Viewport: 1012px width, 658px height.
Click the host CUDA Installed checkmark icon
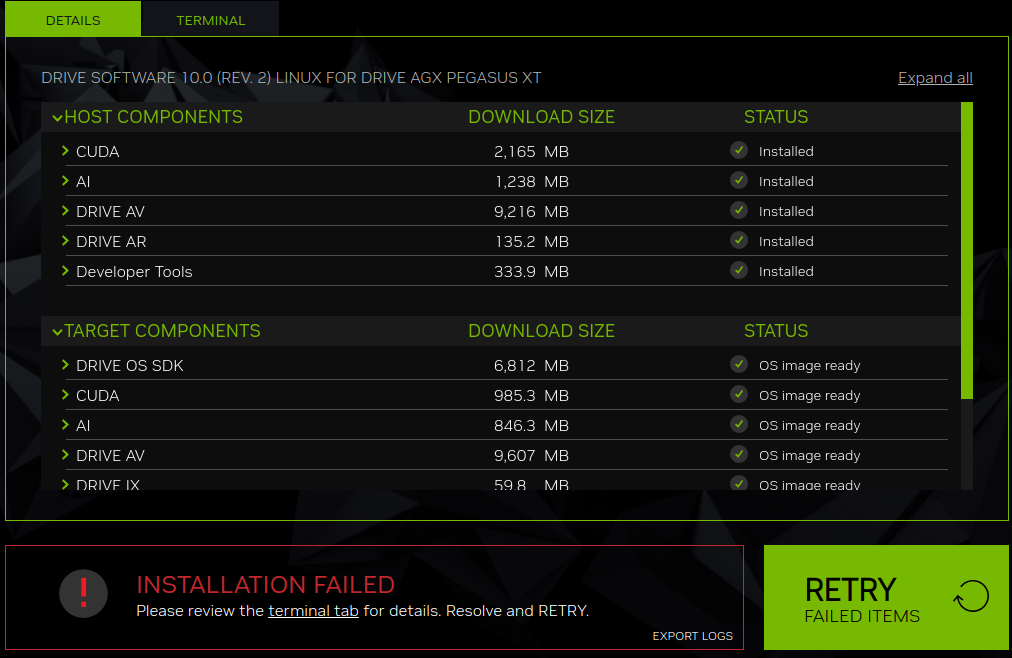click(739, 150)
